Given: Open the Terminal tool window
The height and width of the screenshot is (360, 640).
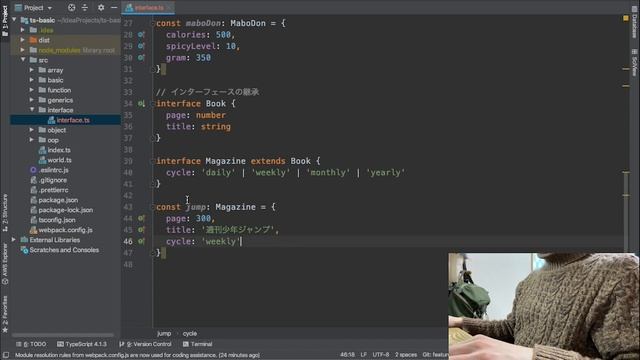Looking at the screenshot, I should coord(198,344).
